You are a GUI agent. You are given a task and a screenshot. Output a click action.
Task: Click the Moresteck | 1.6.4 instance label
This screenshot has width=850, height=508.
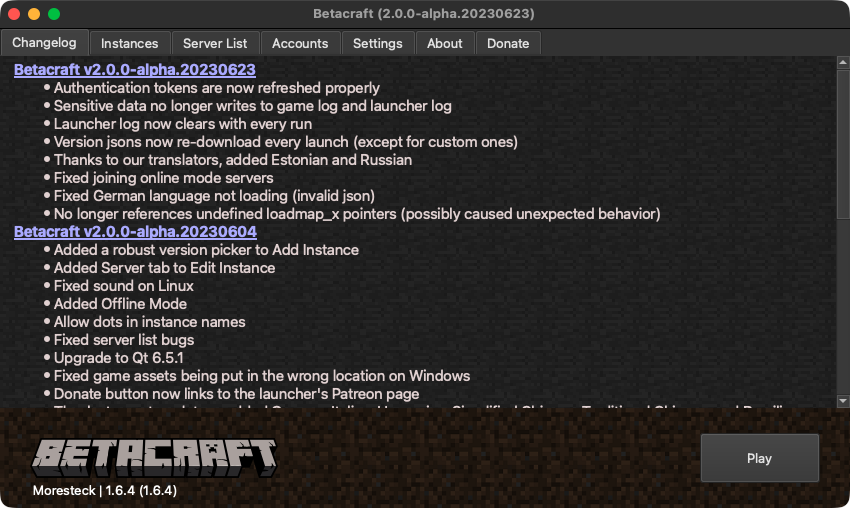click(105, 491)
